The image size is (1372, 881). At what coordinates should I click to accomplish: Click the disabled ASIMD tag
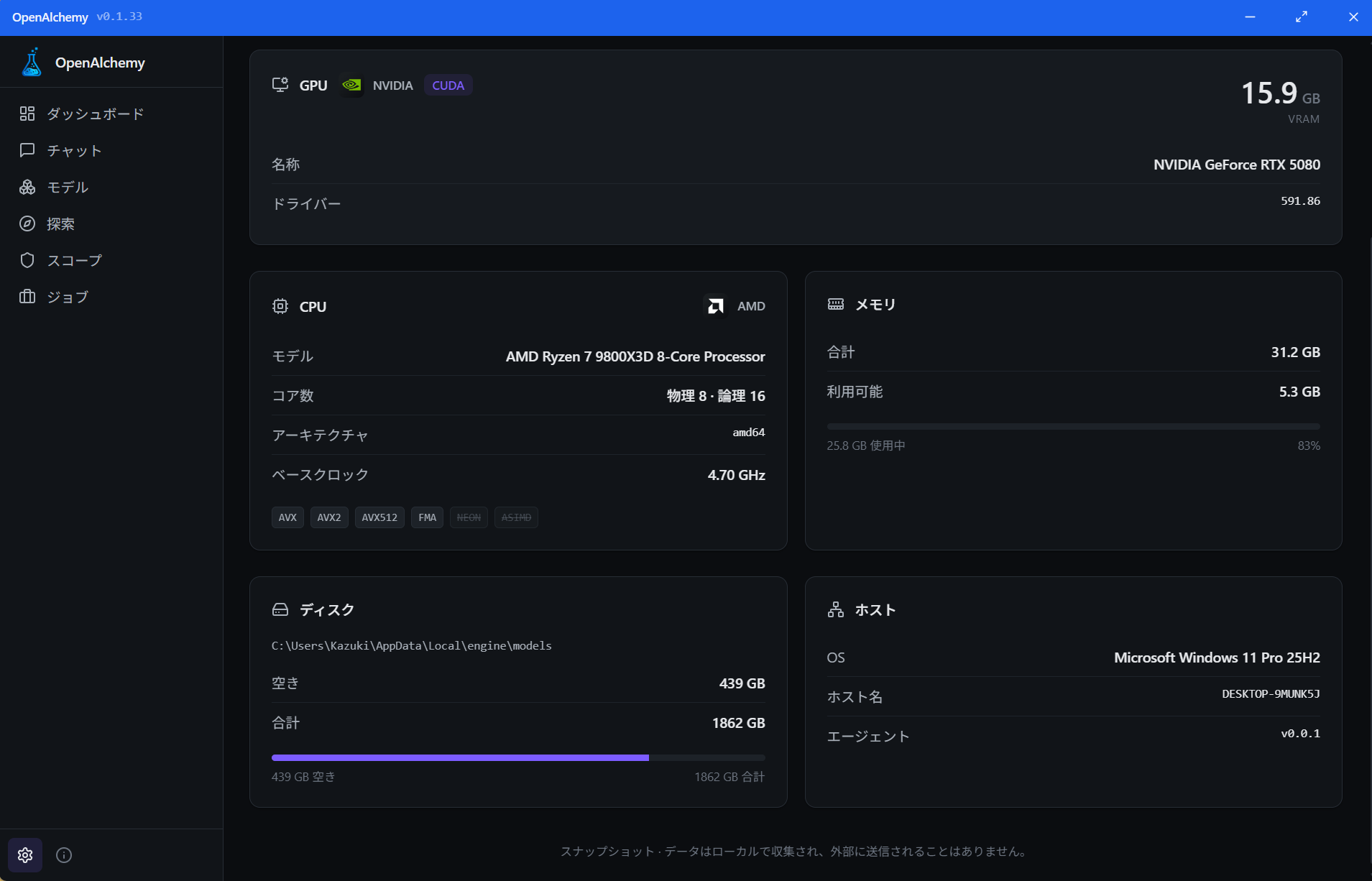[516, 517]
